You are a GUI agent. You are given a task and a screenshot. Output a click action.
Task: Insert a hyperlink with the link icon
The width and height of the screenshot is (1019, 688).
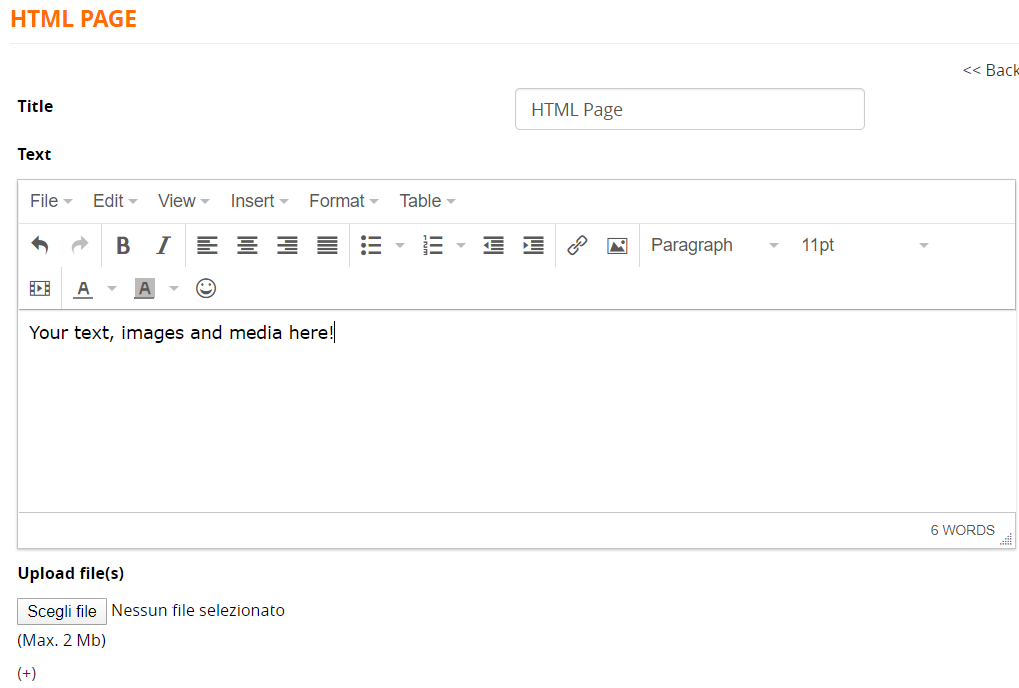577,245
